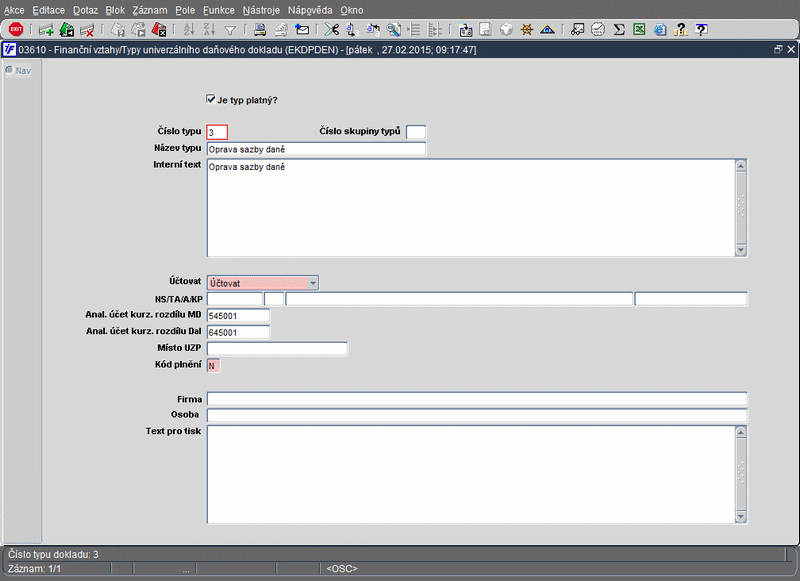Click the execute query icon
The width and height of the screenshot is (800, 581).
coord(138,30)
